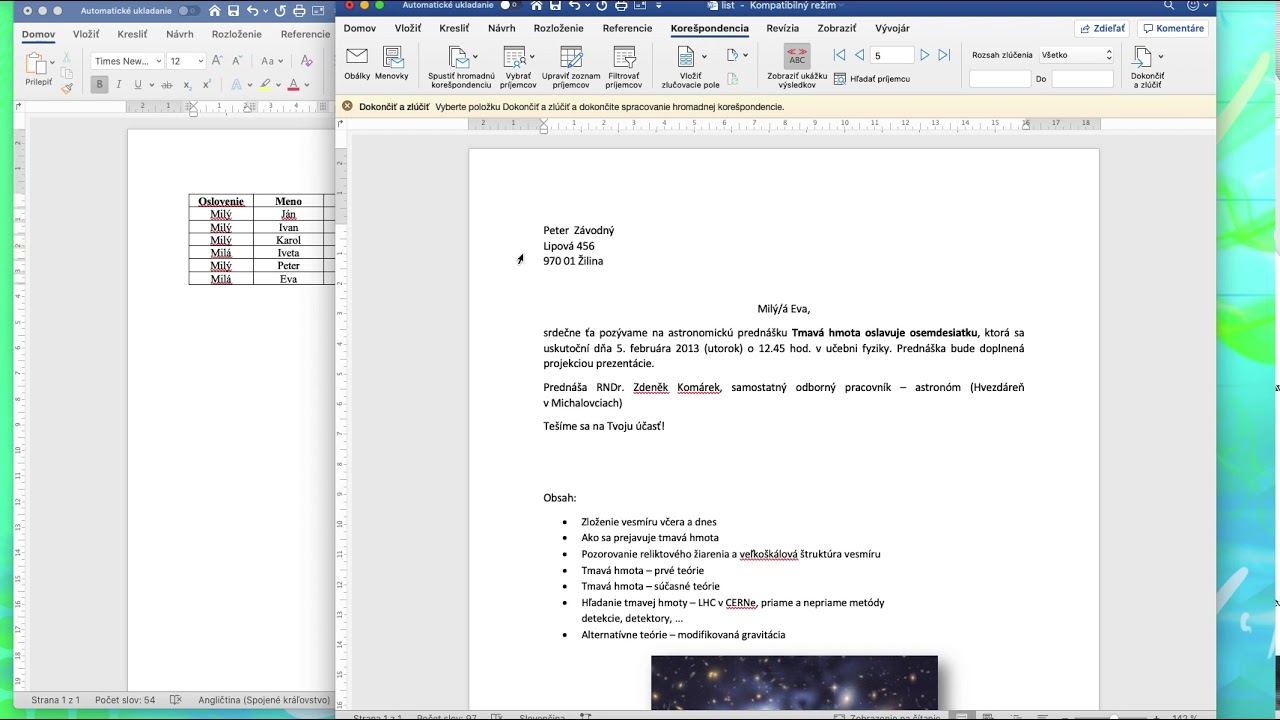Open Návrh tab in front window
The width and height of the screenshot is (1280, 720).
click(502, 28)
